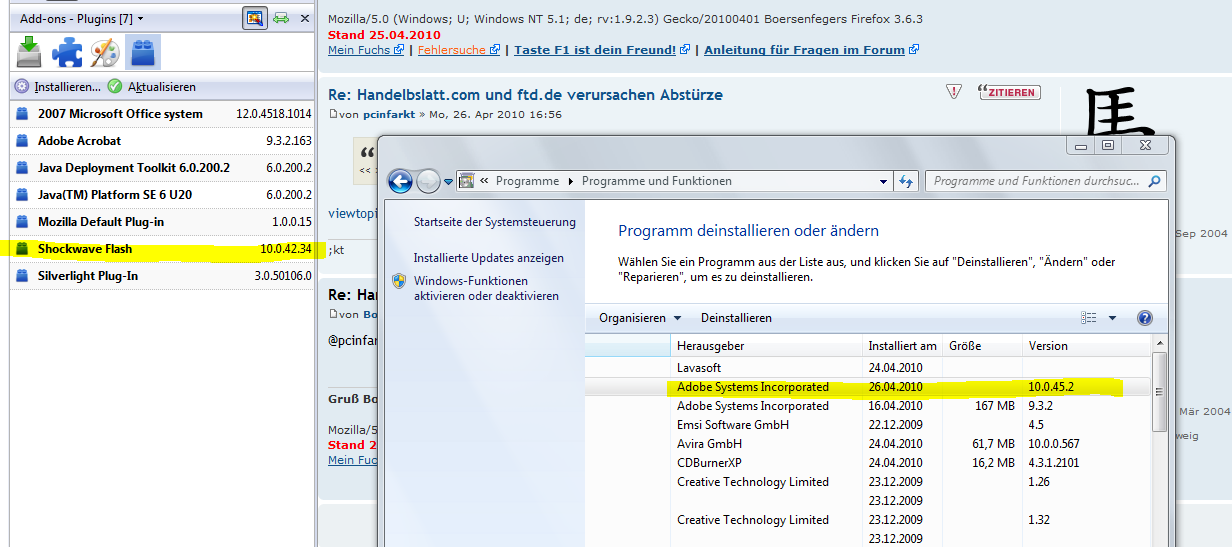Click the control panel icon in address bar
Image resolution: width=1232 pixels, height=547 pixels.
466,181
